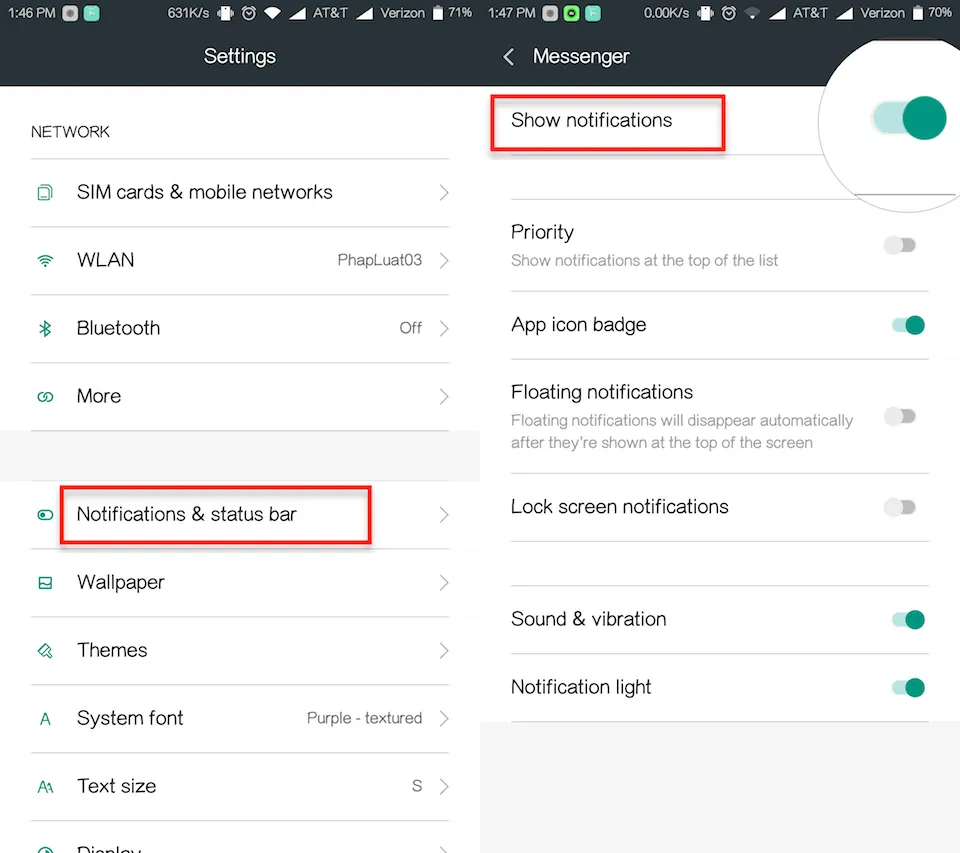This screenshot has width=960, height=853.
Task: Toggle Lock screen notifications on
Action: (899, 507)
